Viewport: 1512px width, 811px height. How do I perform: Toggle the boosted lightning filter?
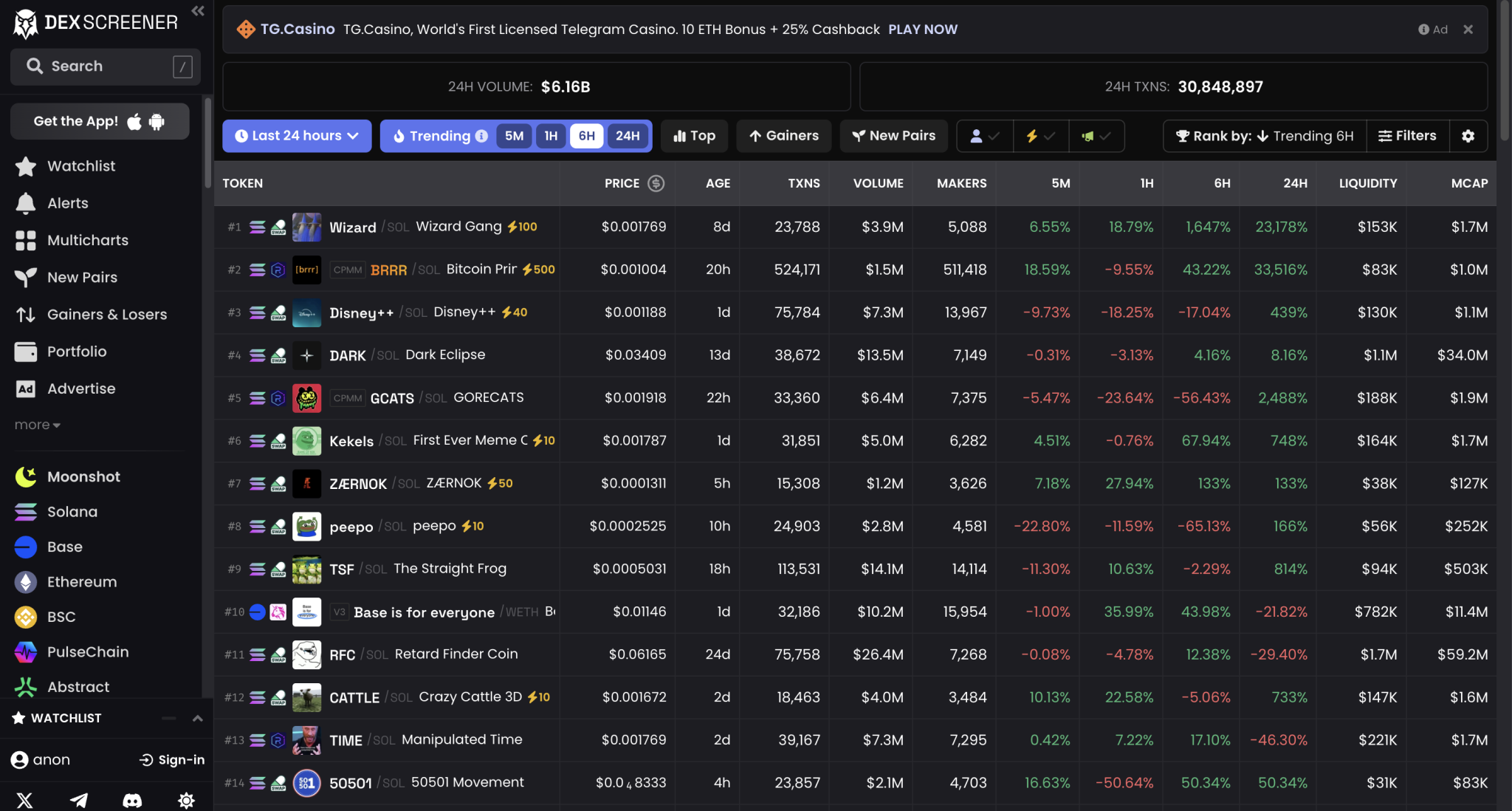tap(1041, 136)
